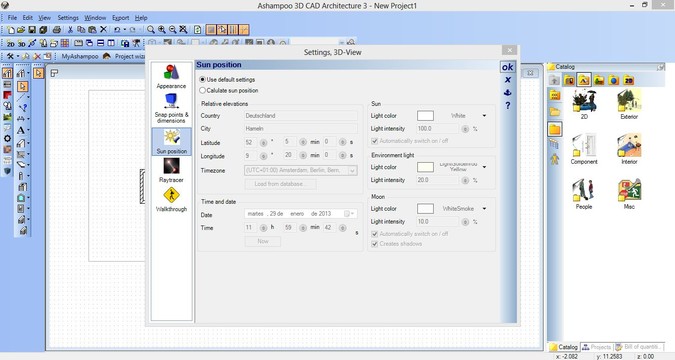675x360 pixels.
Task: Open the Misc catalog folder
Action: pos(629,194)
